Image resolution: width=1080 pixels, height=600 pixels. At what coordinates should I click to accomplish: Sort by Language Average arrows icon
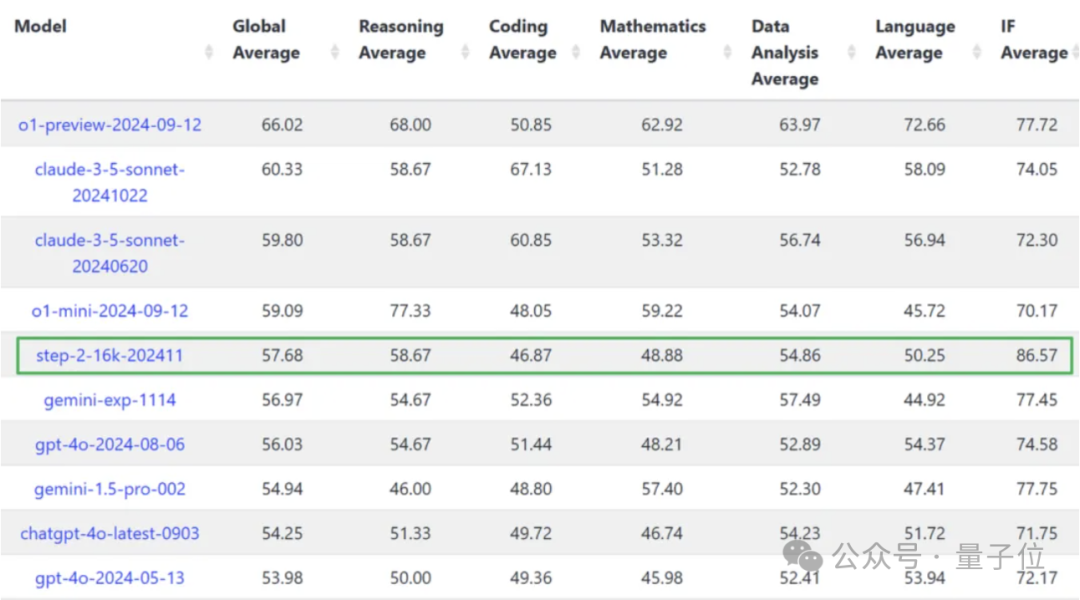coord(977,52)
